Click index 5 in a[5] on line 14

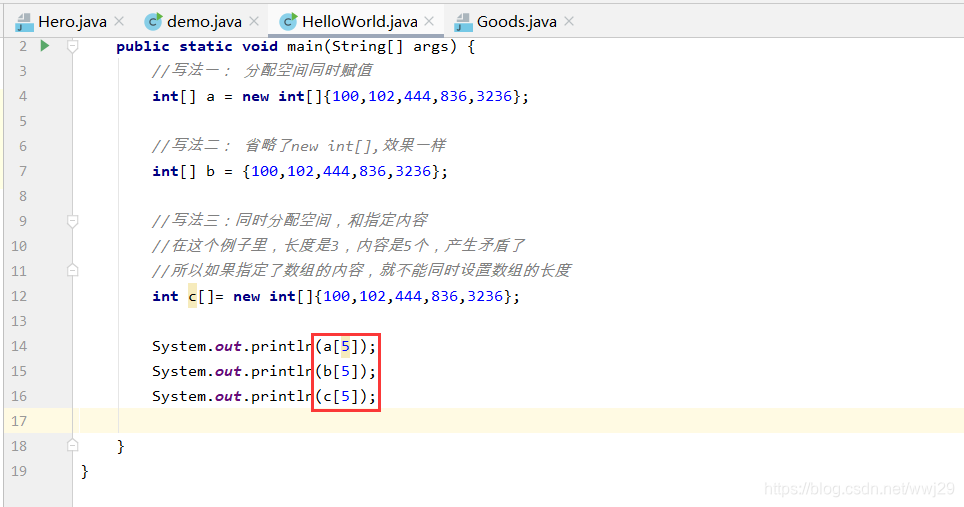pyautogui.click(x=346, y=347)
